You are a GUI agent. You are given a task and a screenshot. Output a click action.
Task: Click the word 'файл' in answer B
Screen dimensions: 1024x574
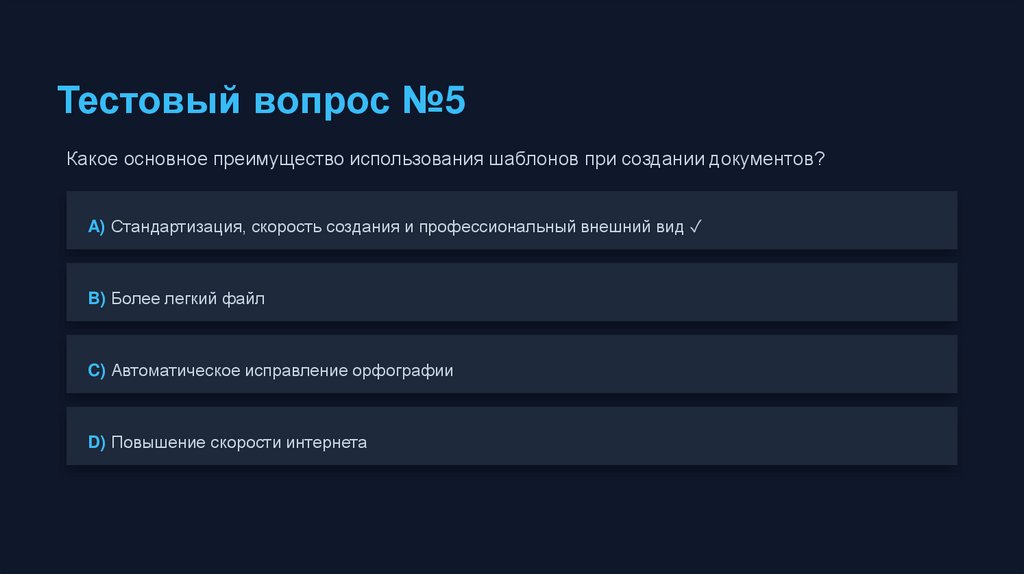[x=244, y=299]
